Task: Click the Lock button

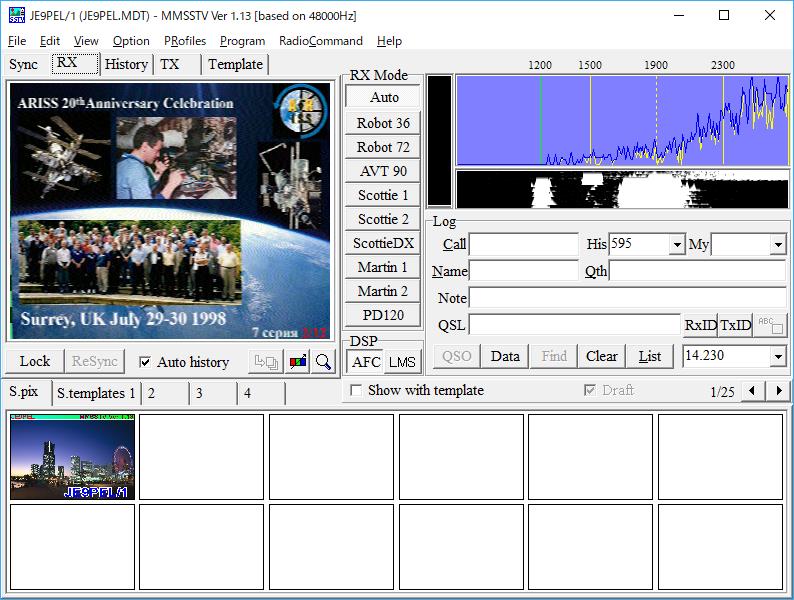Action: (x=35, y=362)
